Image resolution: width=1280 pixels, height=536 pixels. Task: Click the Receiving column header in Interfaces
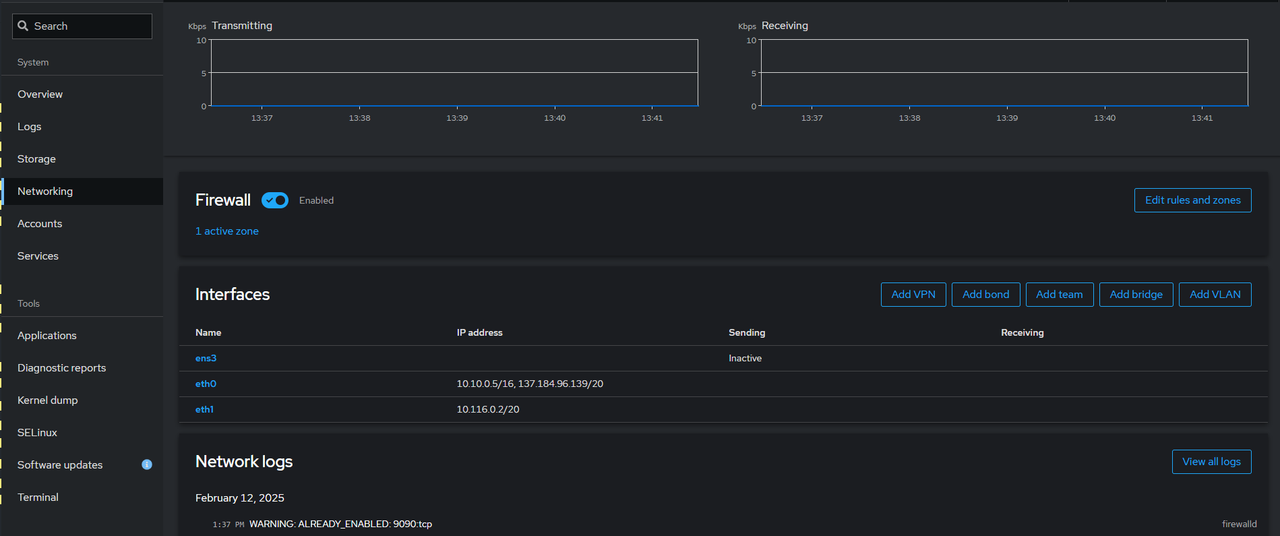(1022, 333)
